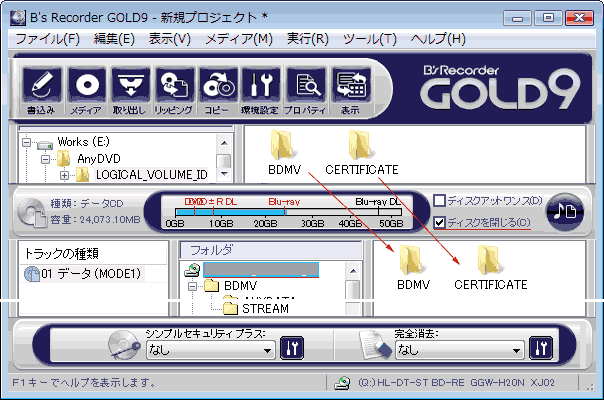Open the ファイル(F) menu

click(x=47, y=39)
